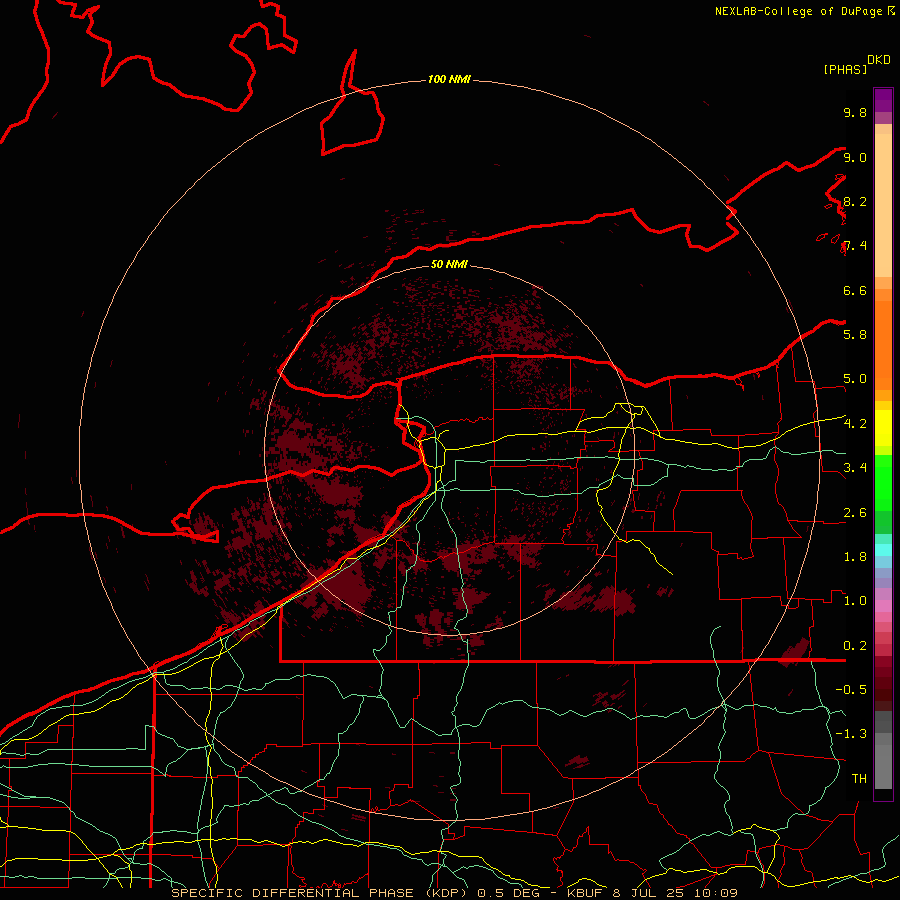This screenshot has width=900, height=900.
Task: Click the KBUF station identifier in caption
Action: (585, 893)
